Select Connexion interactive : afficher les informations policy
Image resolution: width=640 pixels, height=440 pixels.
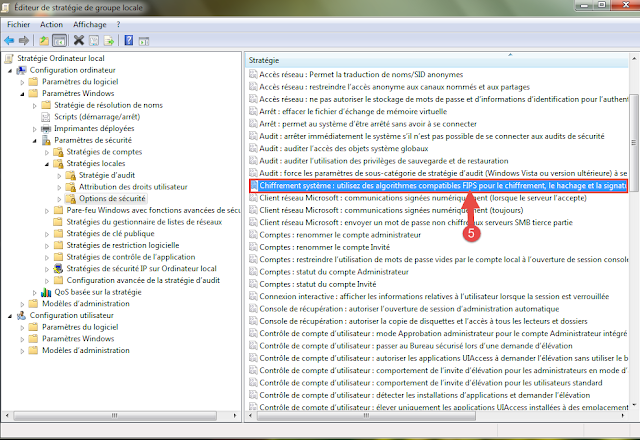click(434, 296)
